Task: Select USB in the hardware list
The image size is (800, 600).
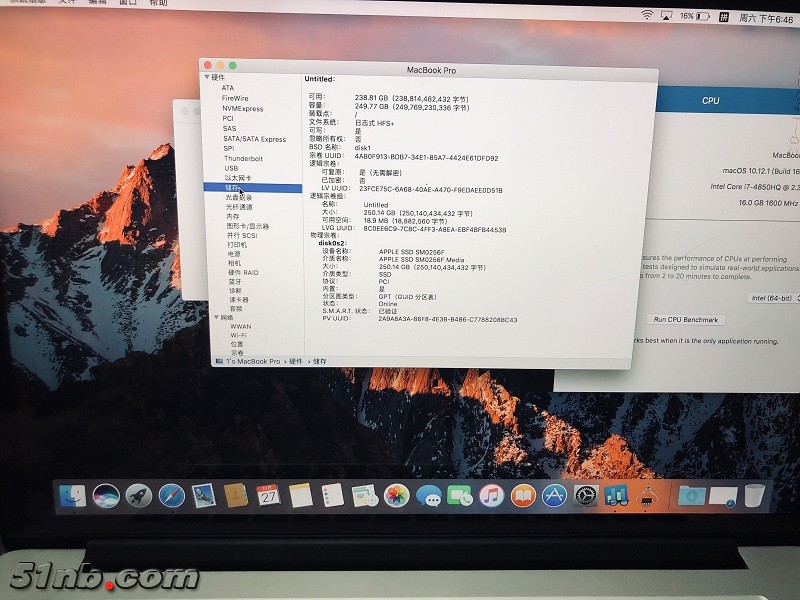Action: 231,168
